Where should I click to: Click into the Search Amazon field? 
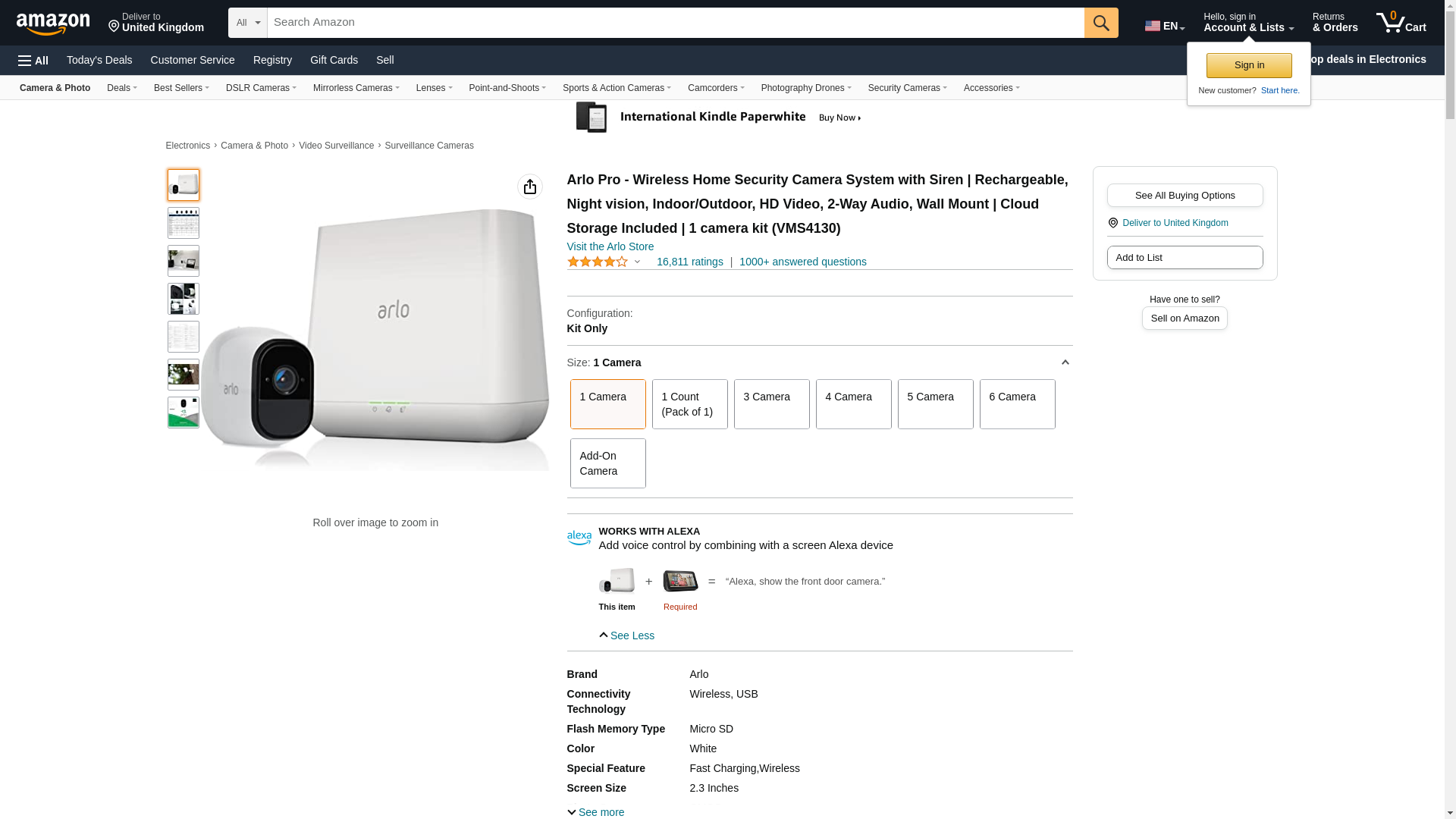pos(675,23)
